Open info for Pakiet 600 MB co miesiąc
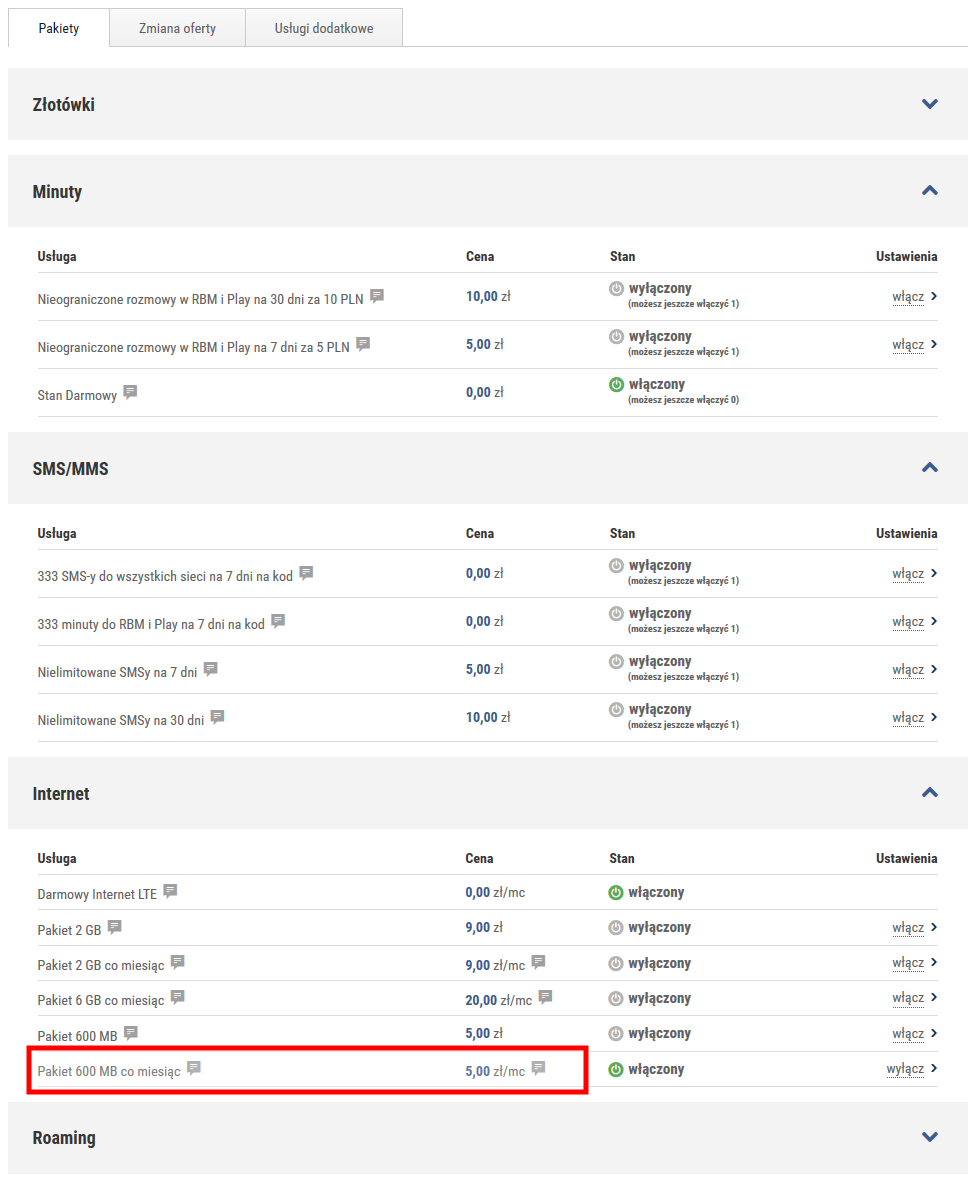 pyautogui.click(x=194, y=1068)
